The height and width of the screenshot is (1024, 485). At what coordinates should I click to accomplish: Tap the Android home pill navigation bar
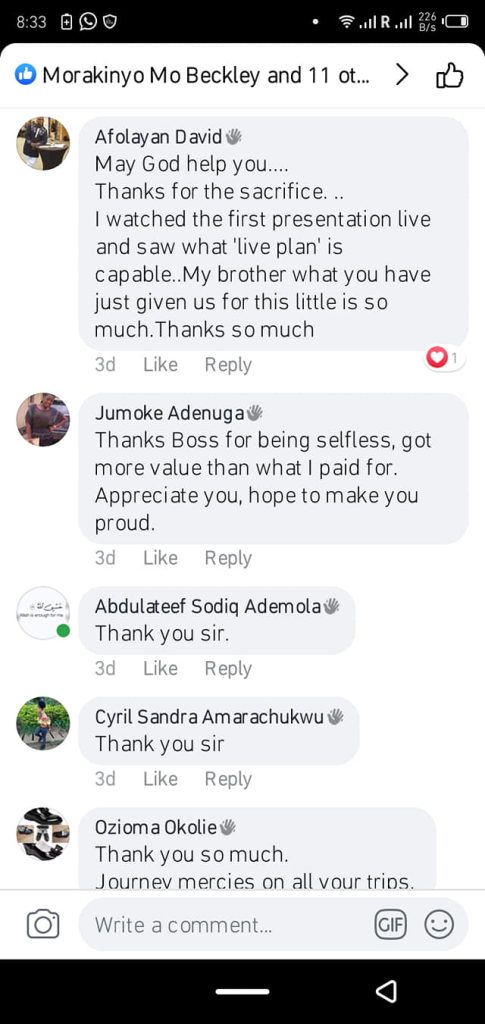point(242,992)
